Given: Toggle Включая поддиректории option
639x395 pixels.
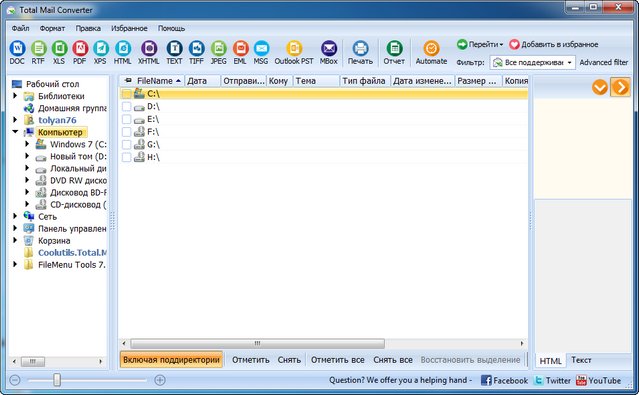Looking at the screenshot, I should click(x=171, y=360).
